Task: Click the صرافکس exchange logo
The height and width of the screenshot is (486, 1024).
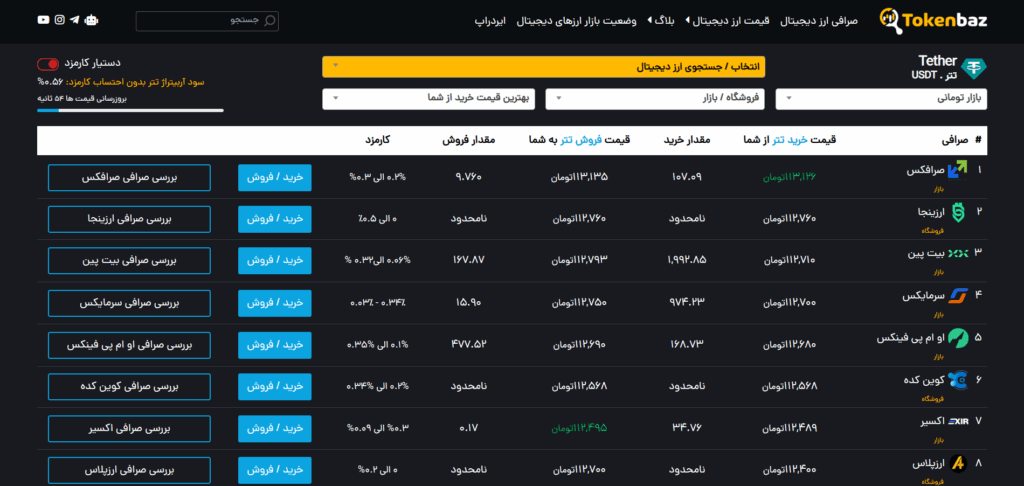Action: 958,170
